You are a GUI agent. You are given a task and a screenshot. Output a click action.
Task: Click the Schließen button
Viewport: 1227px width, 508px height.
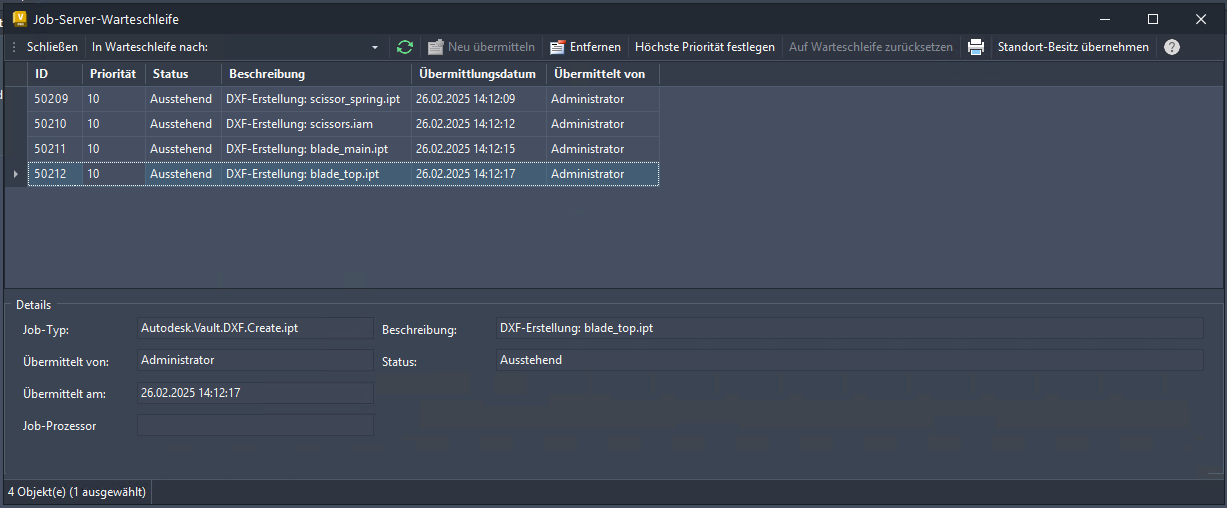tap(52, 47)
